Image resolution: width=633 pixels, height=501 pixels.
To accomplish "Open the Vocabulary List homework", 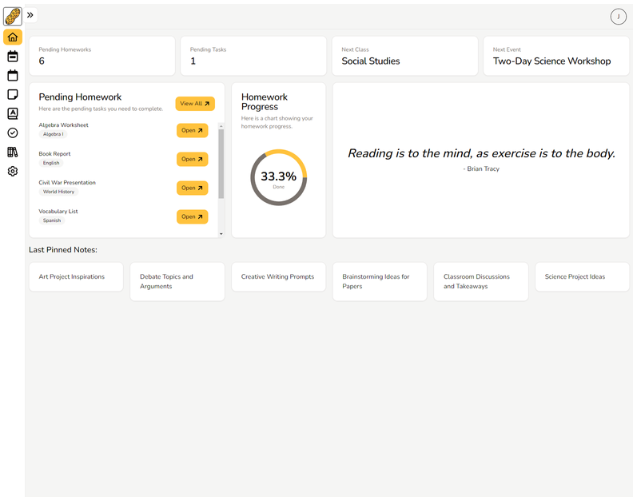I will click(192, 217).
